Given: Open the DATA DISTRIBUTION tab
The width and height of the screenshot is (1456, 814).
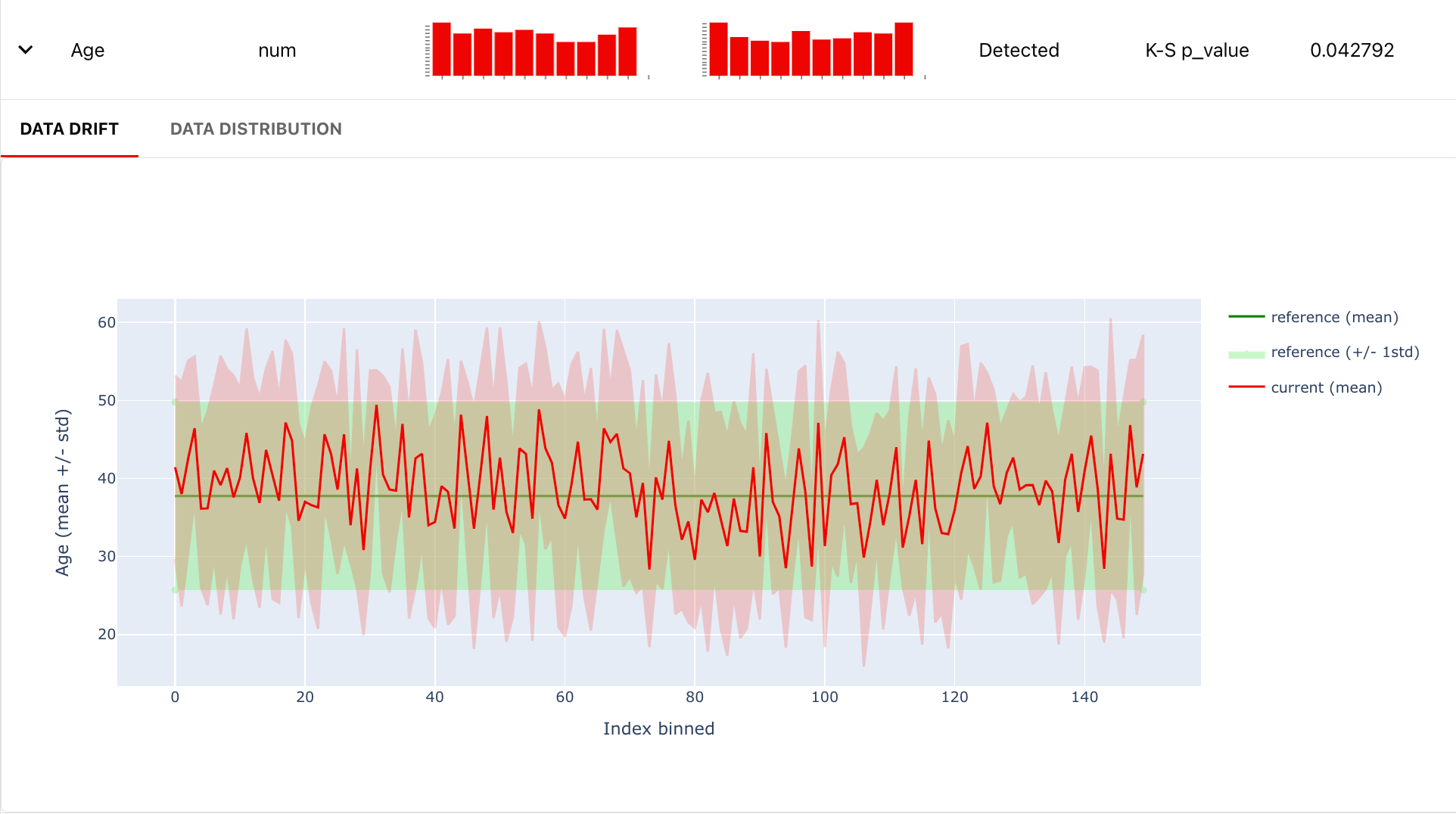Looking at the screenshot, I should point(256,129).
